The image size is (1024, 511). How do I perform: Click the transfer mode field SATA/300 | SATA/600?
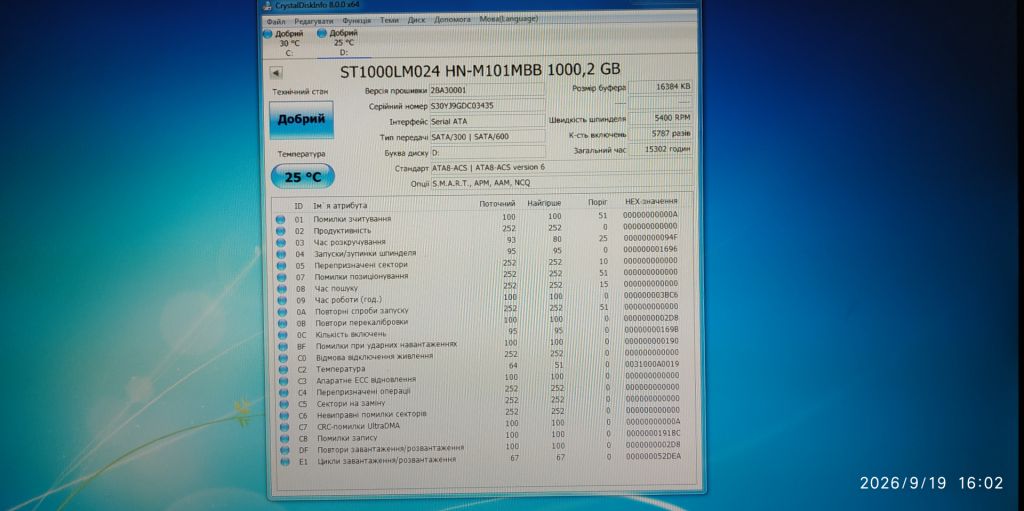[487, 137]
